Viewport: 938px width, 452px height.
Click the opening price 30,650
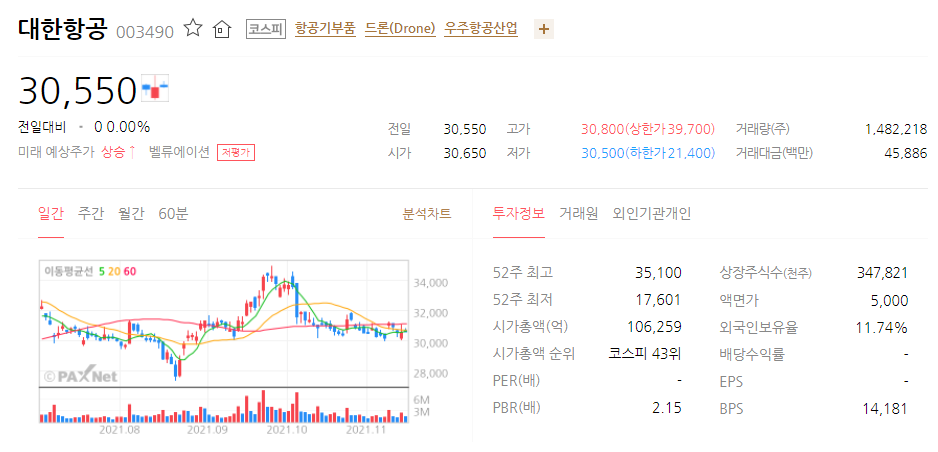pyautogui.click(x=465, y=153)
